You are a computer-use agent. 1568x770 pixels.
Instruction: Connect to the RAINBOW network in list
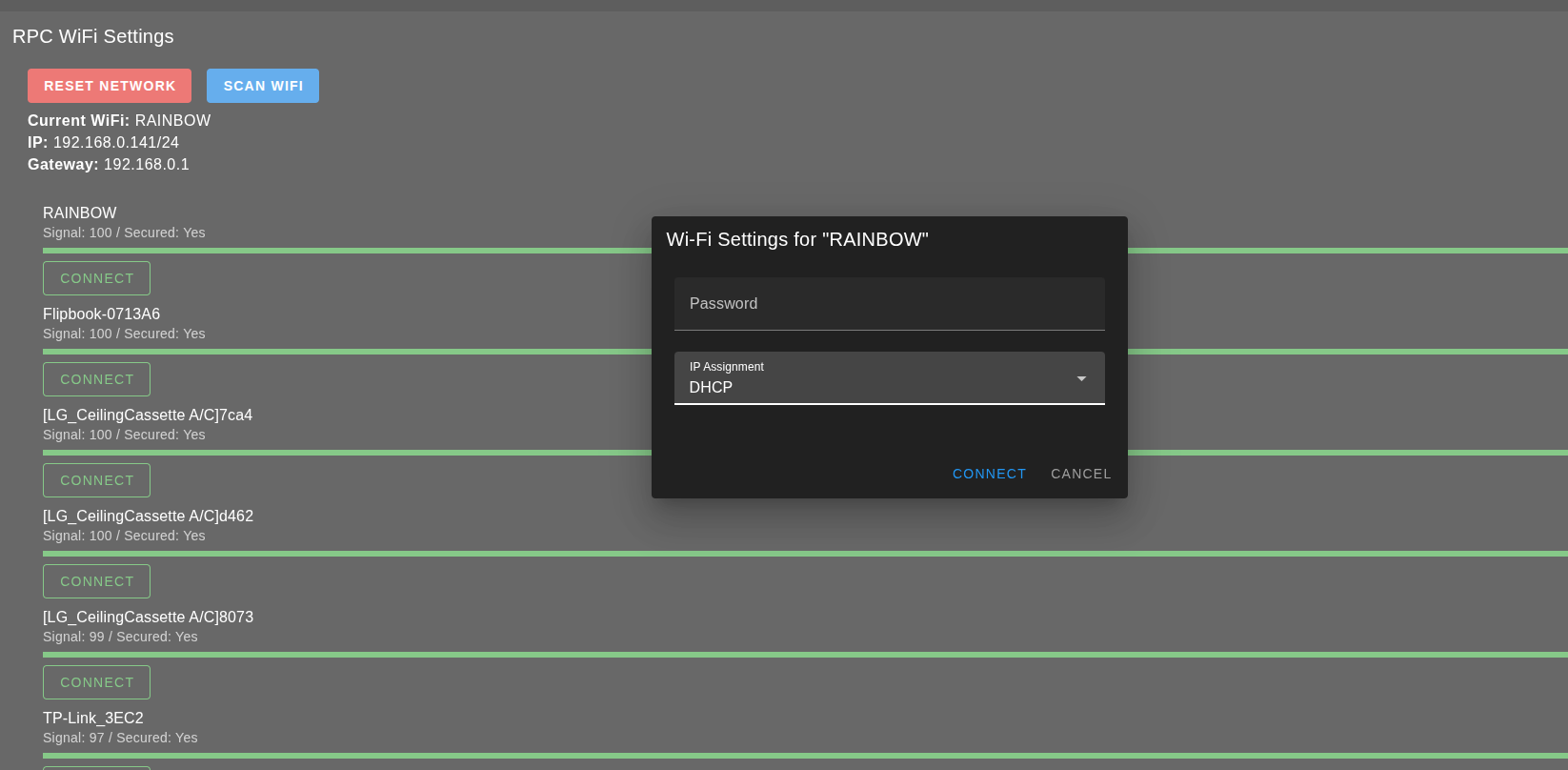(x=96, y=278)
